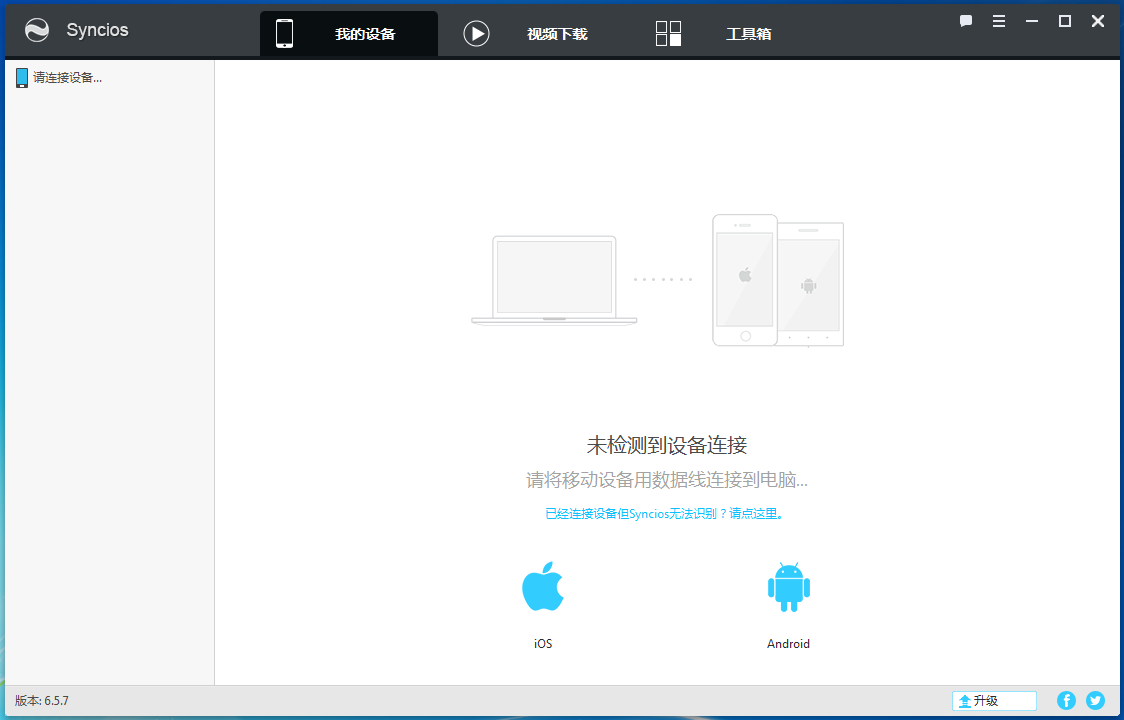1124x720 pixels.
Task: Click the 版本: 6.5.7 version text
Action: (42, 701)
